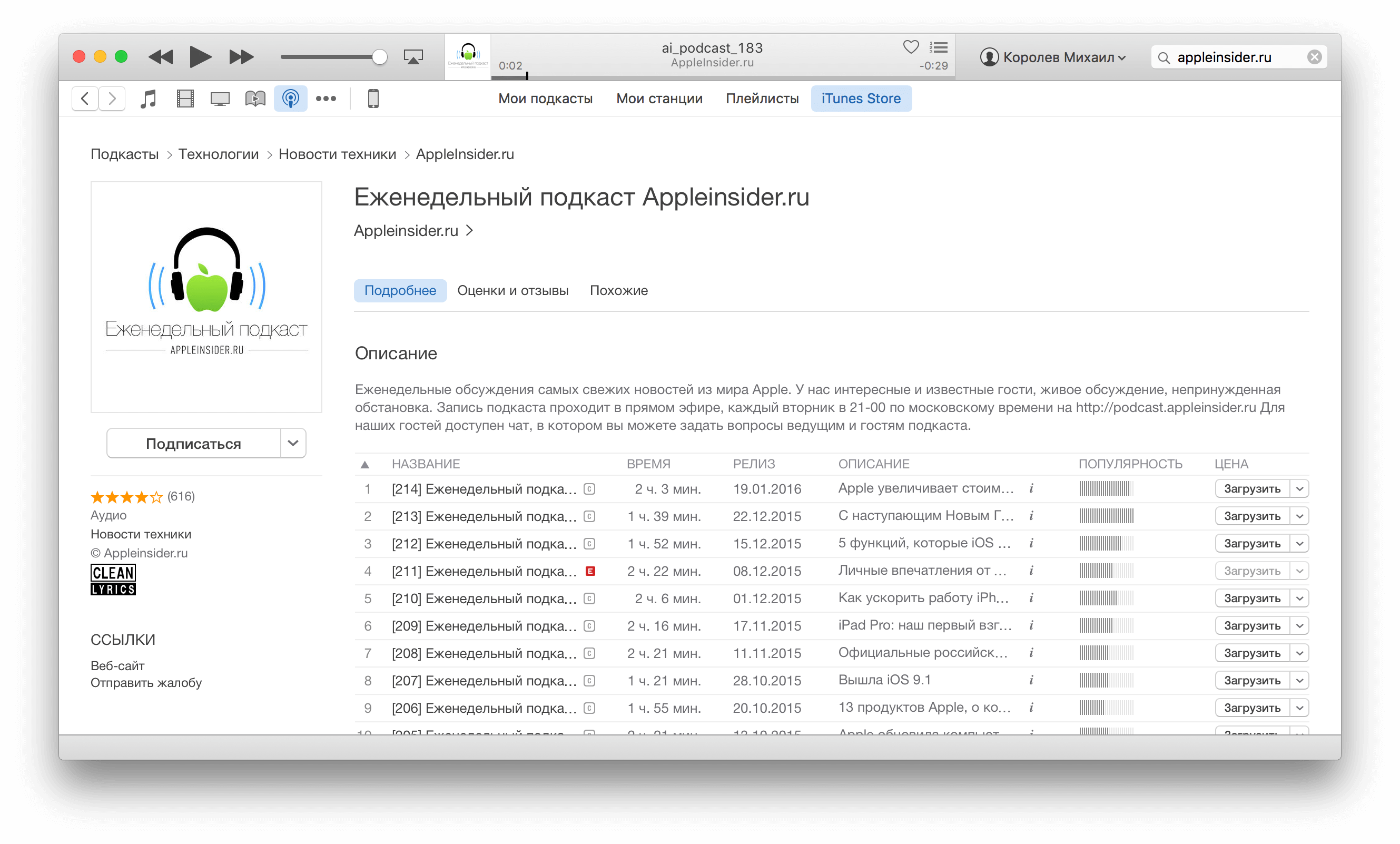Click the Подписаться button
This screenshot has height=844, width=1400.
pos(193,443)
